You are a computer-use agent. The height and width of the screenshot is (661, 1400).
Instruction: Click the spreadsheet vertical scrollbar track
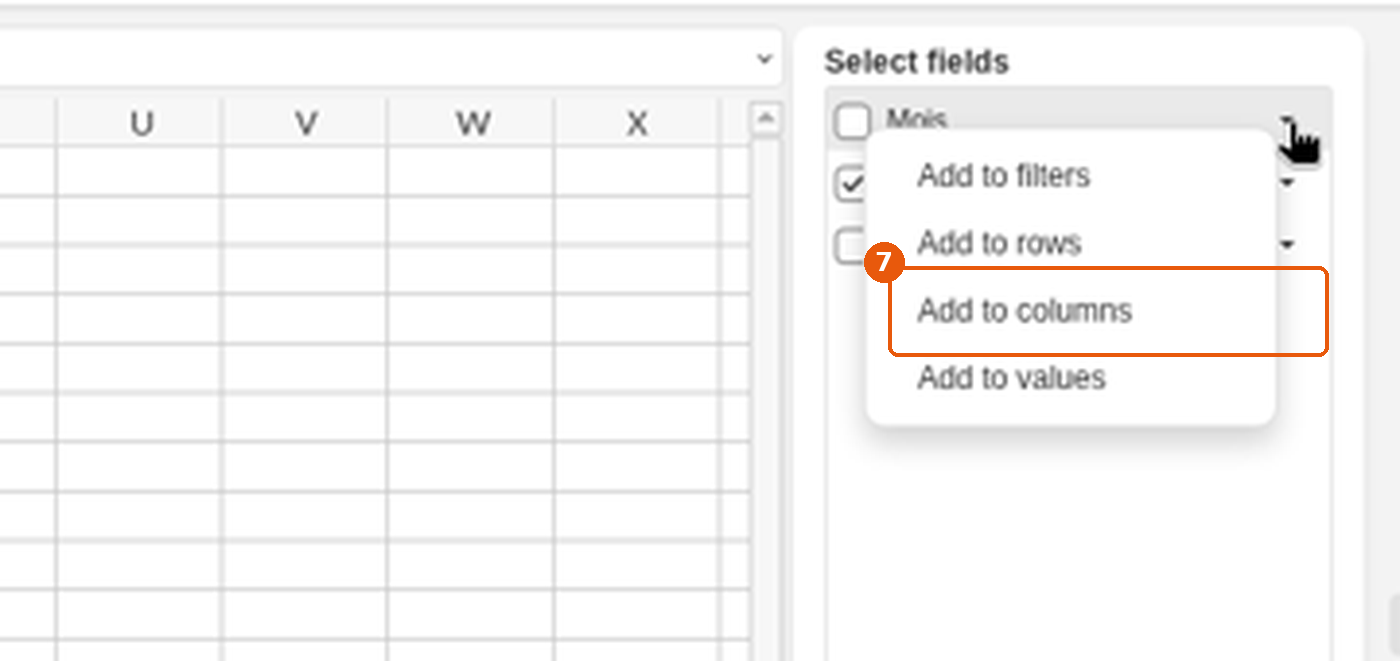(x=765, y=400)
